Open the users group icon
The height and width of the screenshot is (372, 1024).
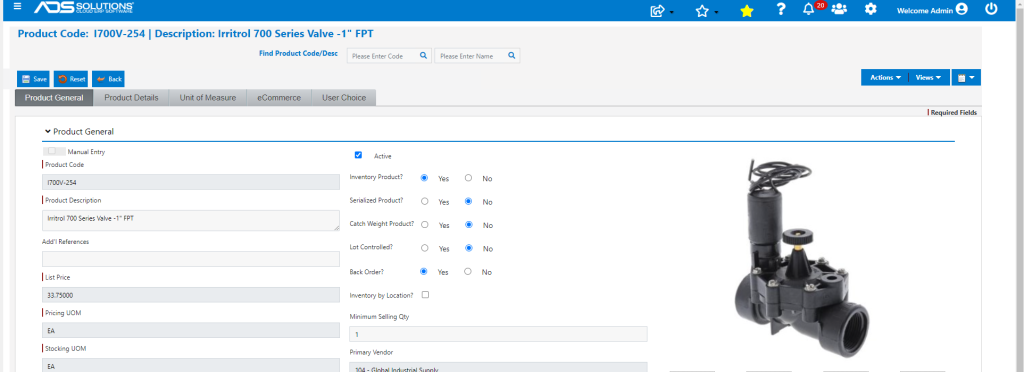(x=839, y=9)
